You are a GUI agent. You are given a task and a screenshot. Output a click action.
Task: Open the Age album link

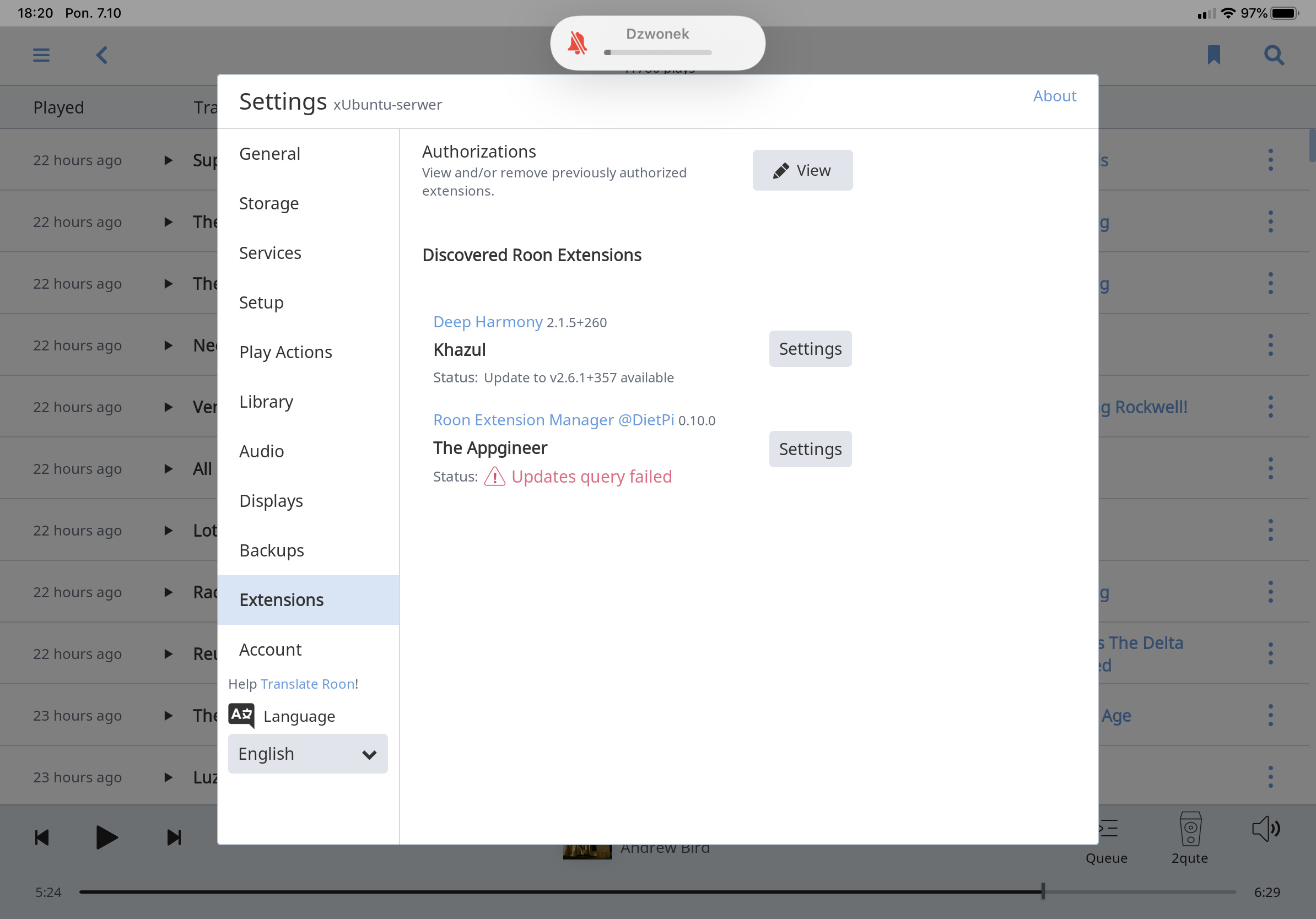[1116, 716]
